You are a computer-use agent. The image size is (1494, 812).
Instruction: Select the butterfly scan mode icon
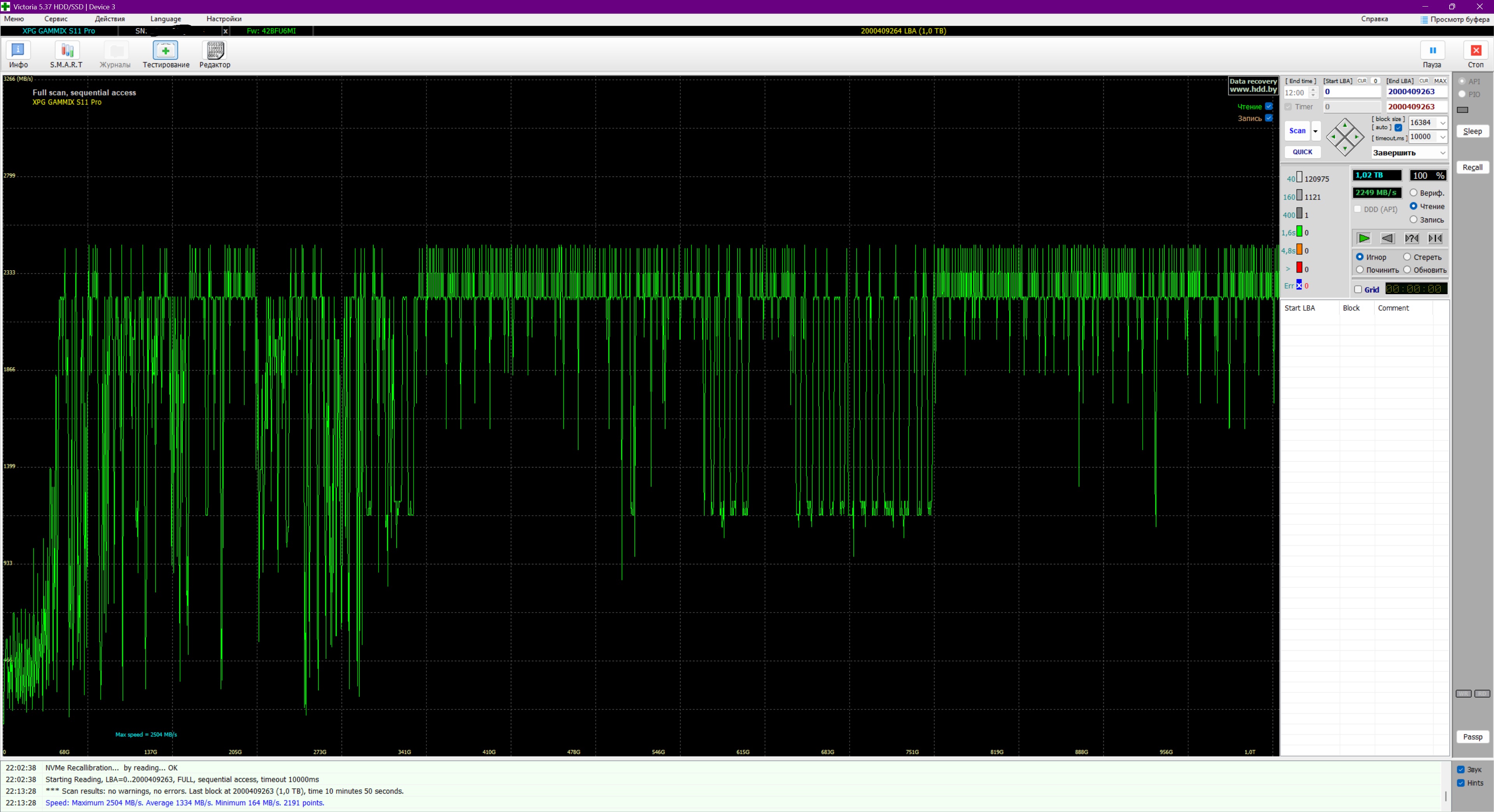pyautogui.click(x=1435, y=238)
